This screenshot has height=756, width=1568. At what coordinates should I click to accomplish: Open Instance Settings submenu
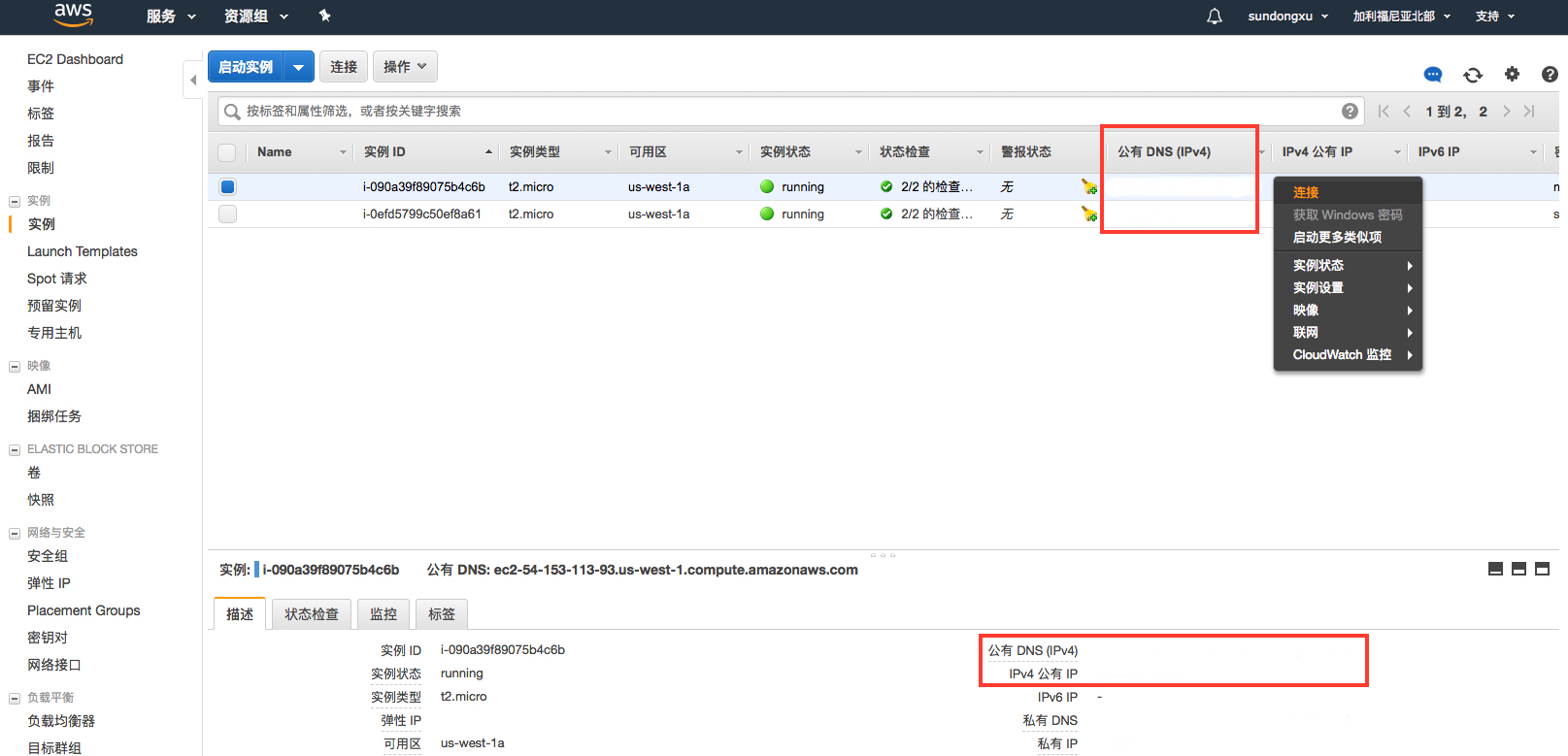tap(1348, 287)
